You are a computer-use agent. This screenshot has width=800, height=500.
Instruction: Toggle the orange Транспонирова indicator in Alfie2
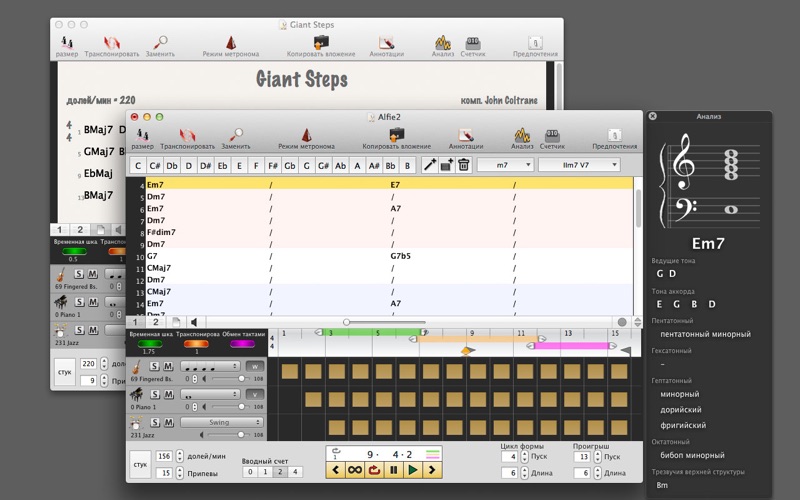196,344
